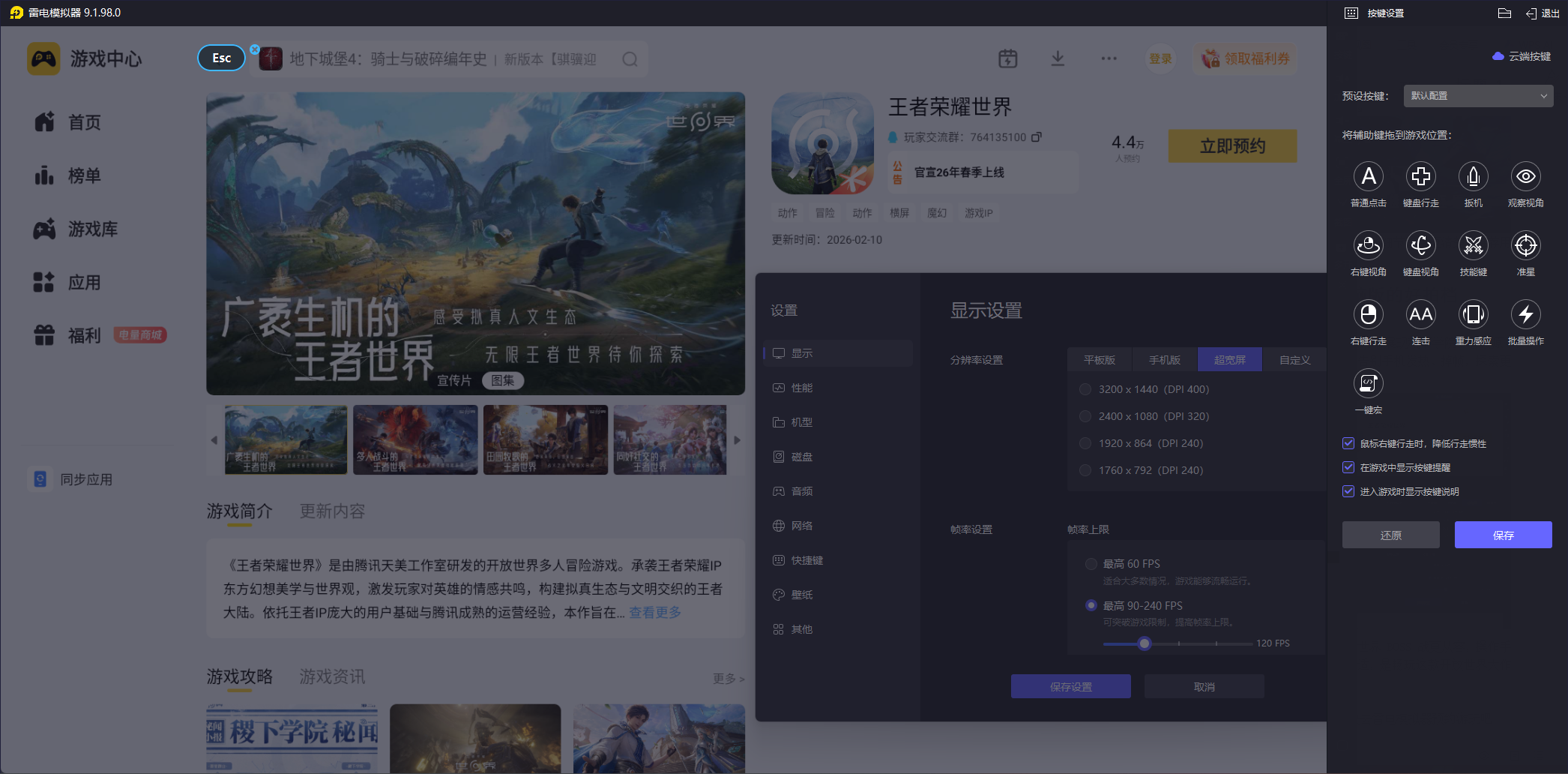The width and height of the screenshot is (1568, 774).
Task: Open the 查看更多 link in game intro
Action: [655, 612]
